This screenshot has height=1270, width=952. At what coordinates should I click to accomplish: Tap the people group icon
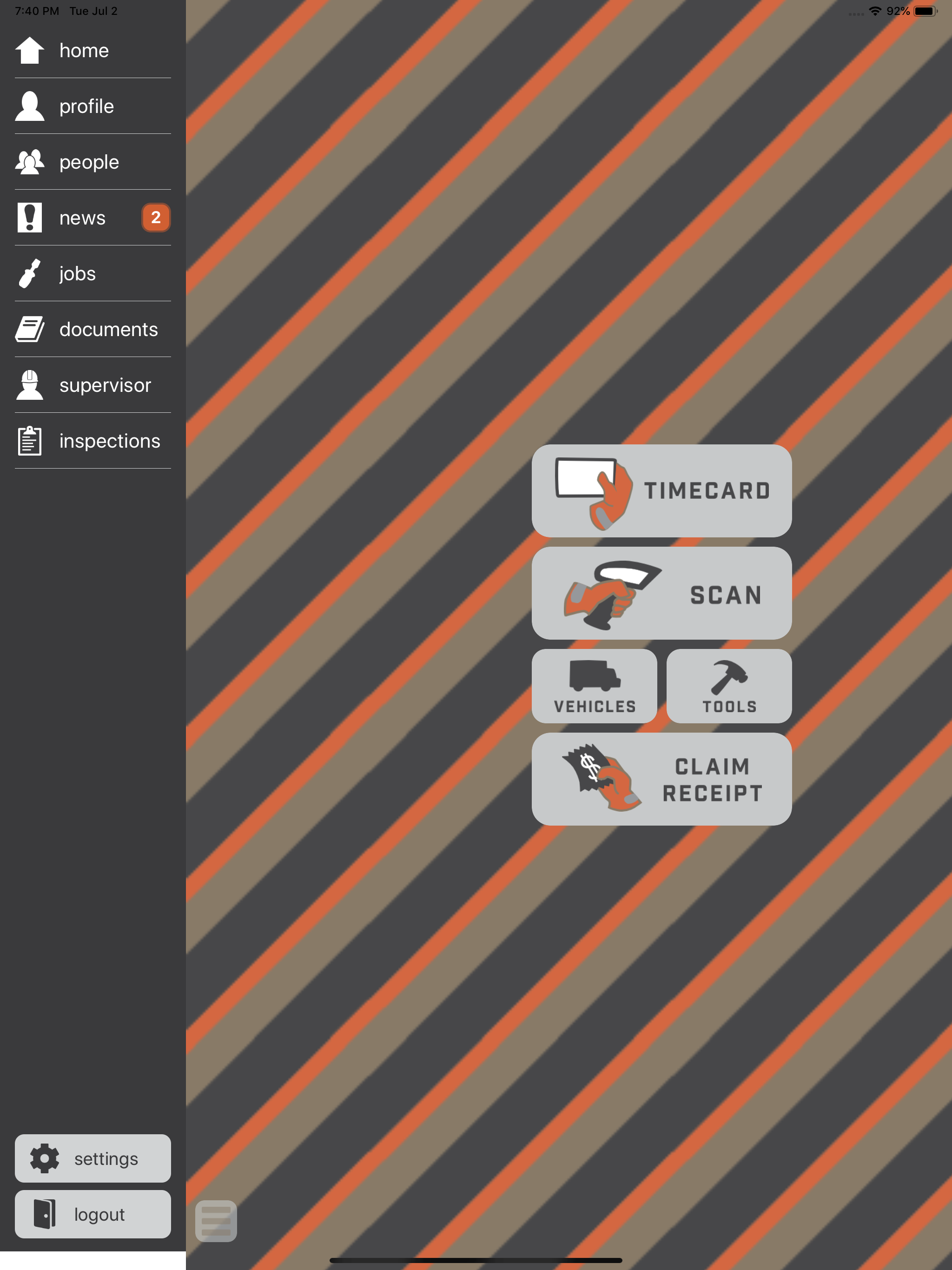[x=29, y=161]
